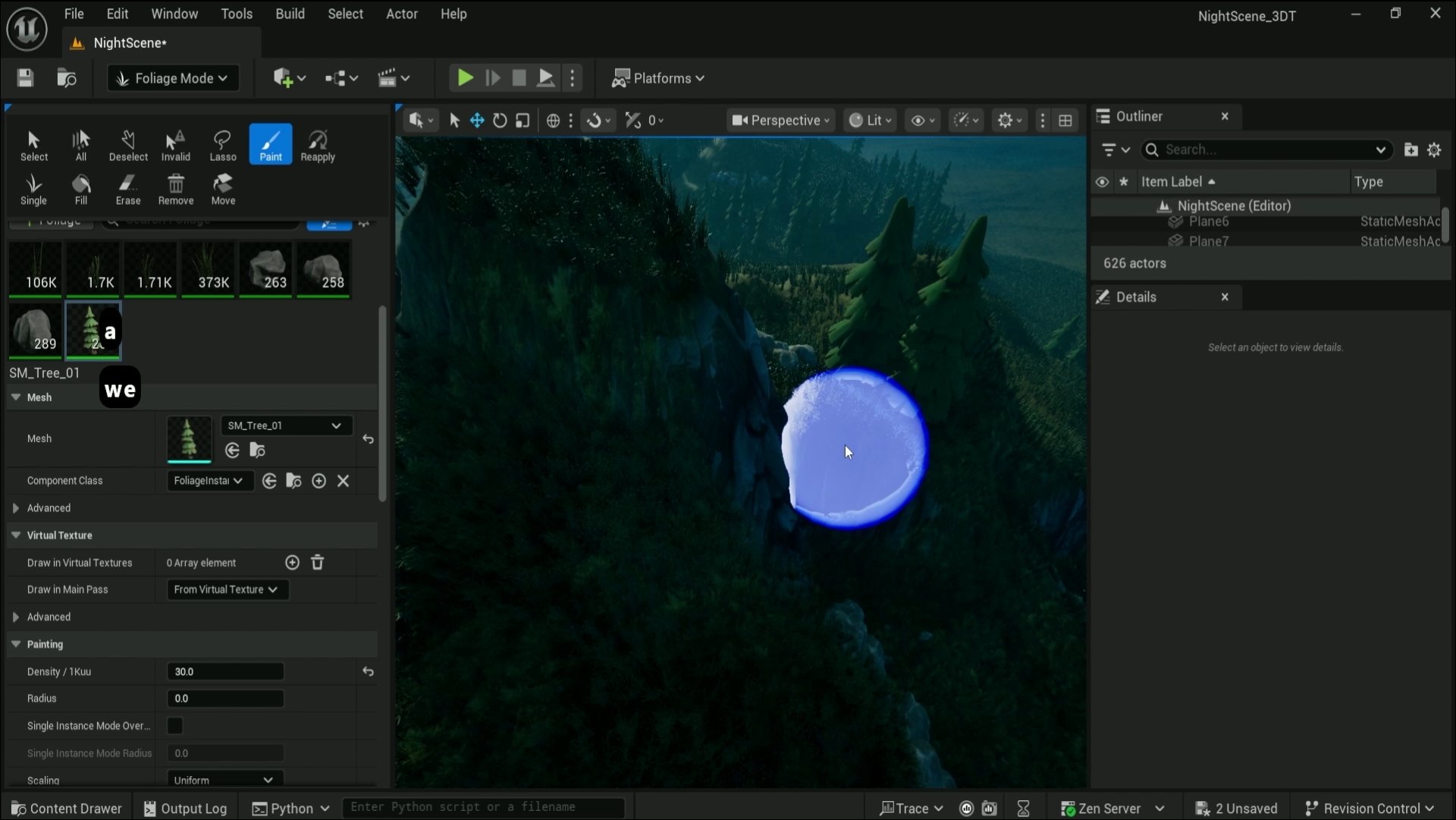Click the Save level icon
The image size is (1456, 820).
click(x=25, y=78)
